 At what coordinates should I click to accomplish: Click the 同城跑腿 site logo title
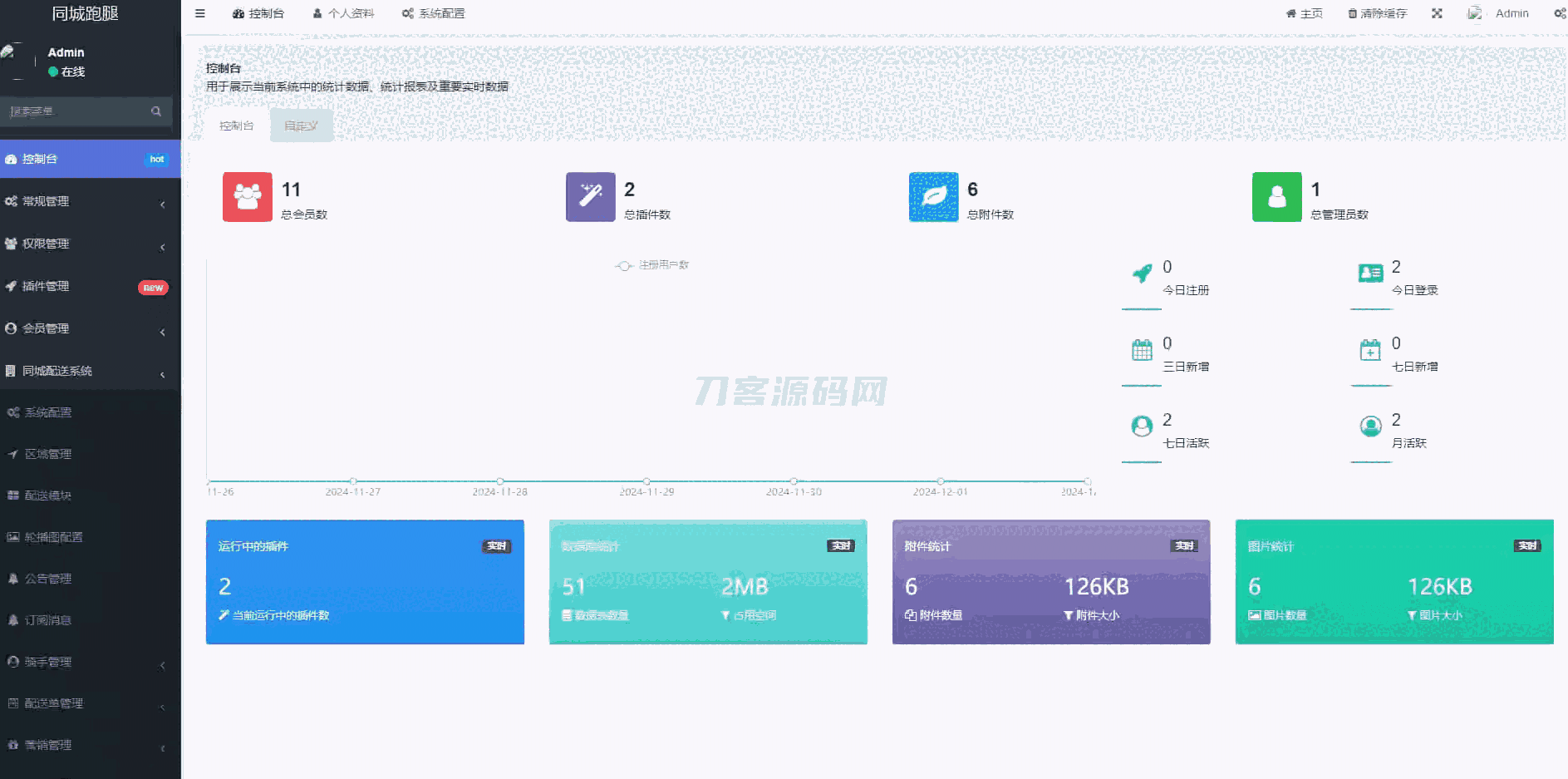(86, 13)
